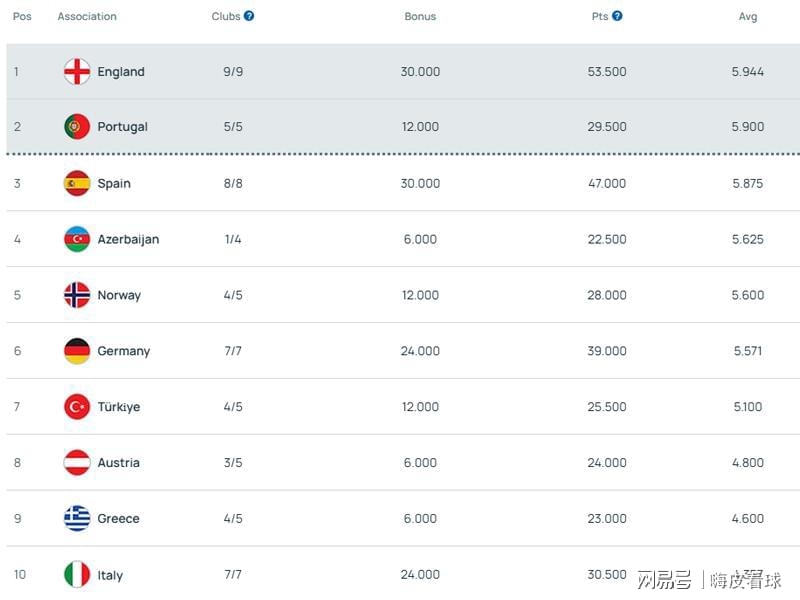Click the Italy flag icon
The height and width of the screenshot is (600, 800).
[x=77, y=574]
